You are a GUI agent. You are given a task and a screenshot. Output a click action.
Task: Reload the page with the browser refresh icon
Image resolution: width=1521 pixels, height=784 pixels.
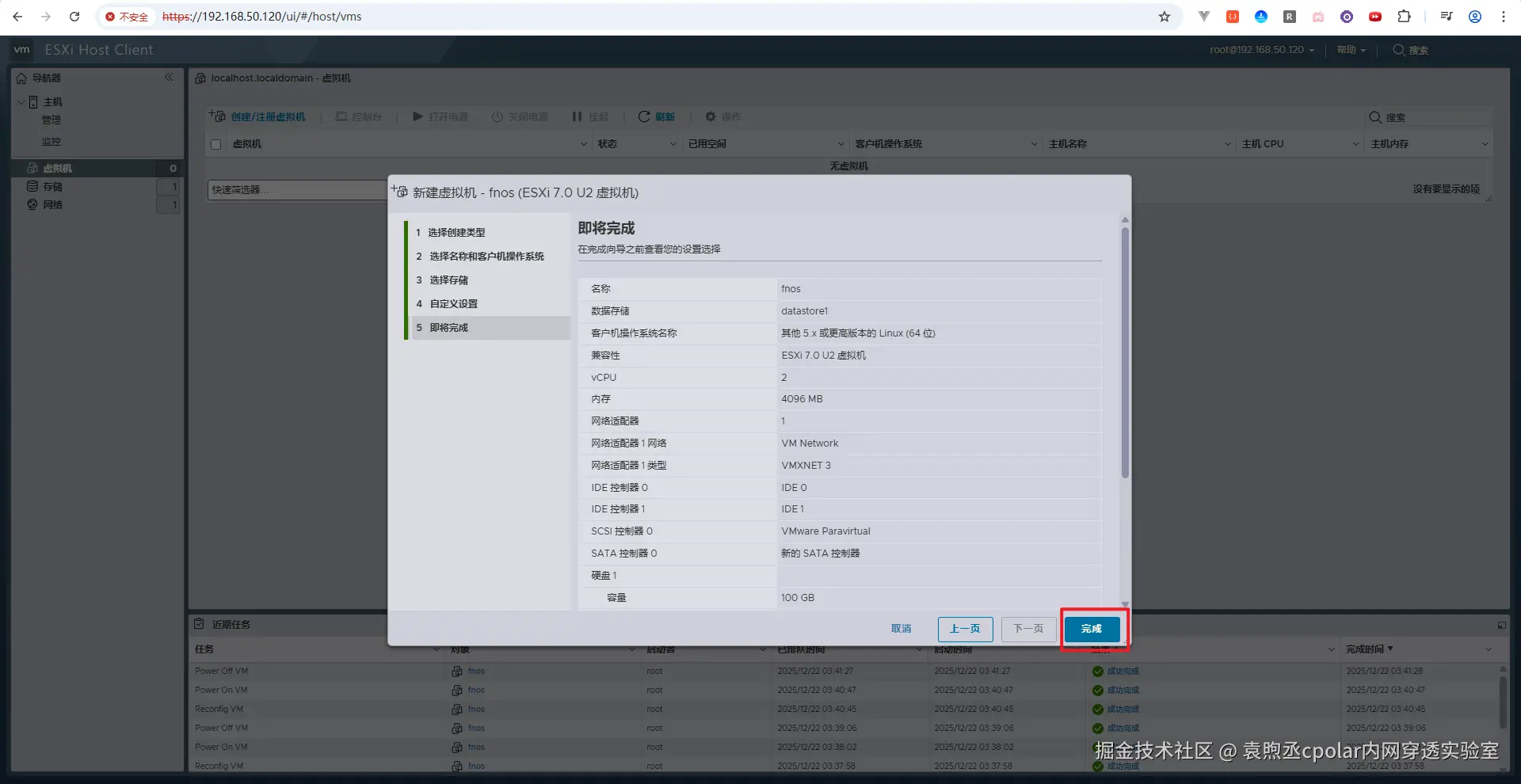74,17
